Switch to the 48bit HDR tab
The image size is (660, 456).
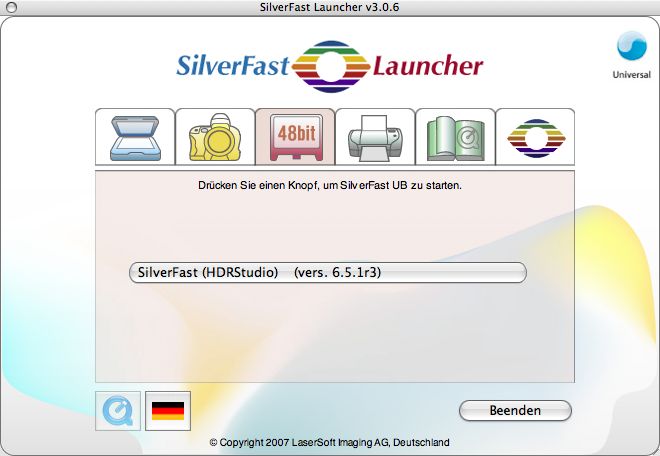295,137
